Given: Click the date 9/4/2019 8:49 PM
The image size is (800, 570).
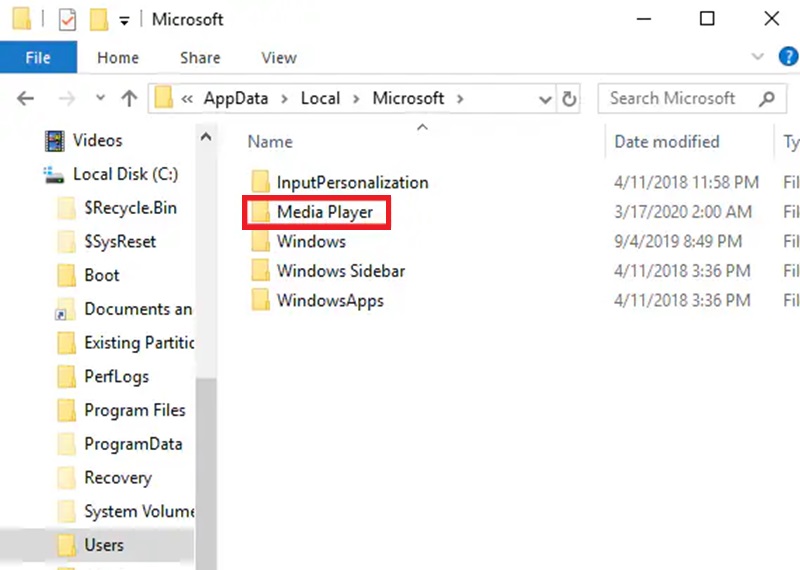Looking at the screenshot, I should [x=678, y=241].
